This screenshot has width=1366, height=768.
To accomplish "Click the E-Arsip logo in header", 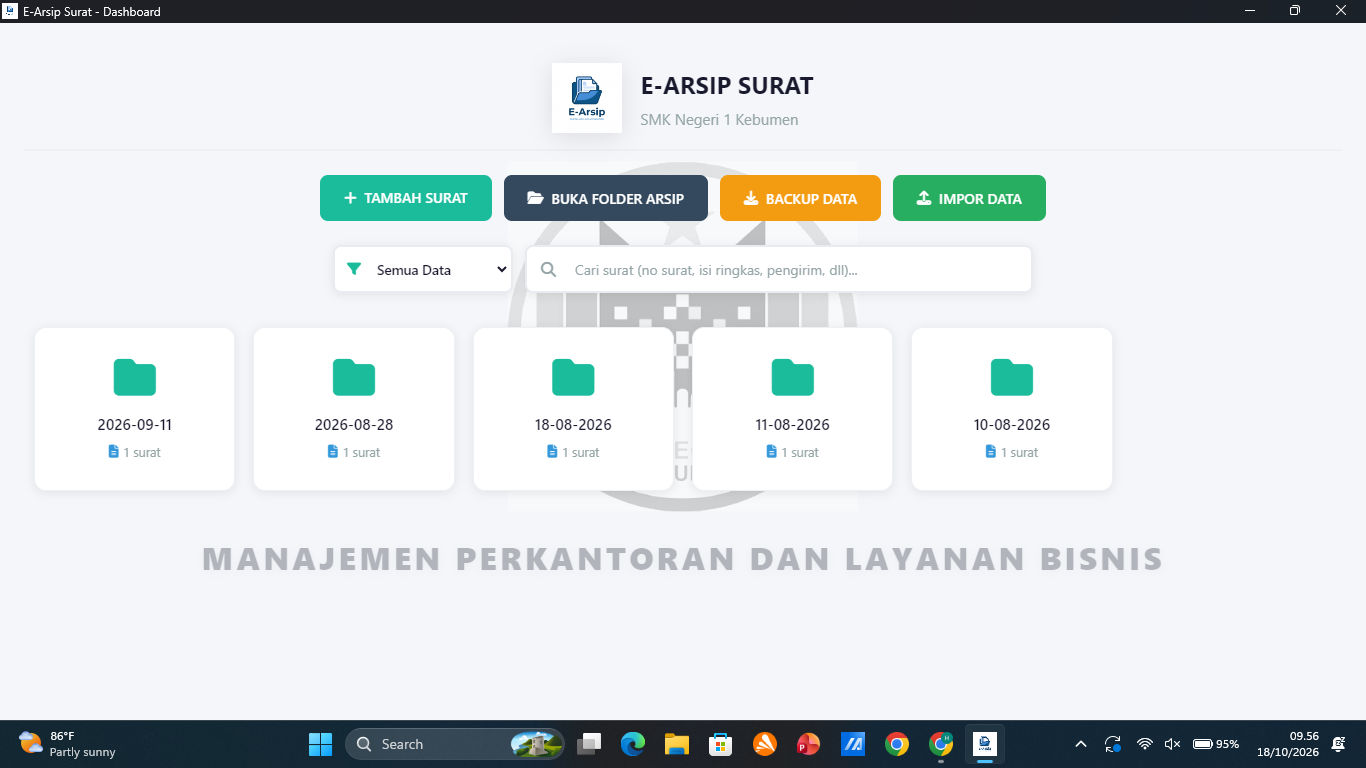I will 587,98.
